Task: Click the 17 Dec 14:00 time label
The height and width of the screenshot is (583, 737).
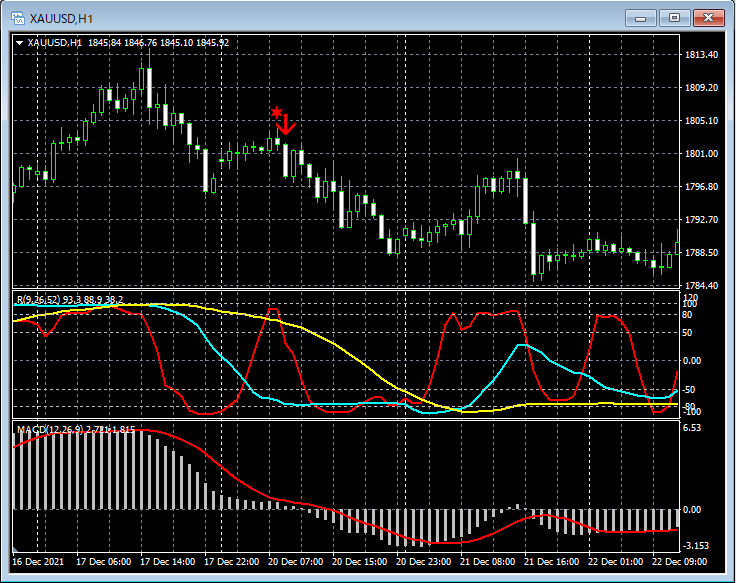Action: [x=167, y=561]
